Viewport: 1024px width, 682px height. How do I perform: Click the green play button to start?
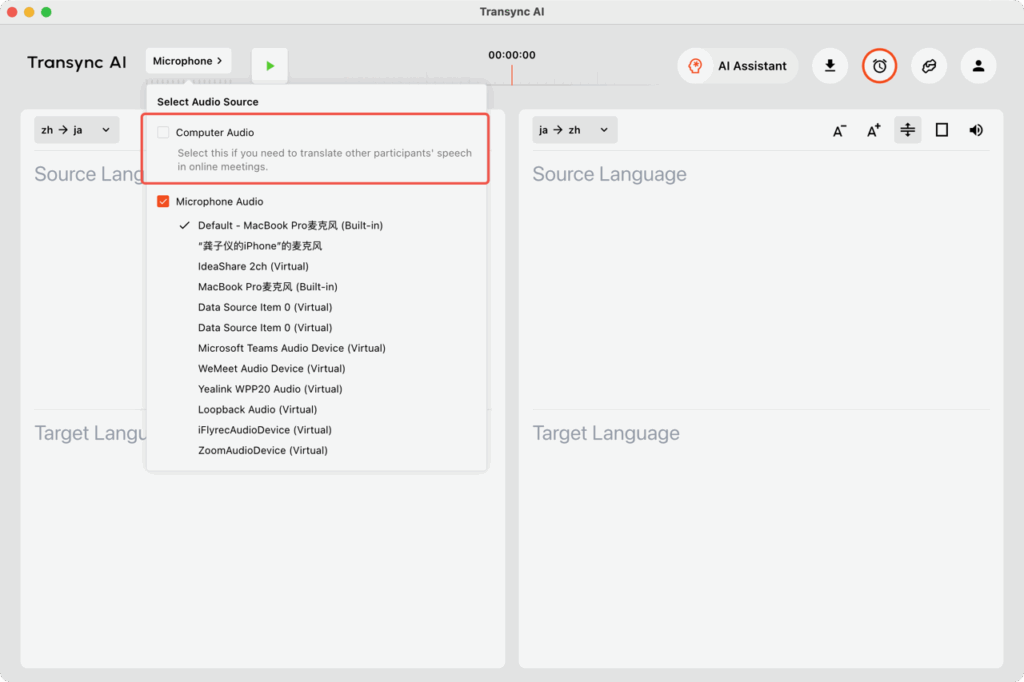click(x=270, y=66)
